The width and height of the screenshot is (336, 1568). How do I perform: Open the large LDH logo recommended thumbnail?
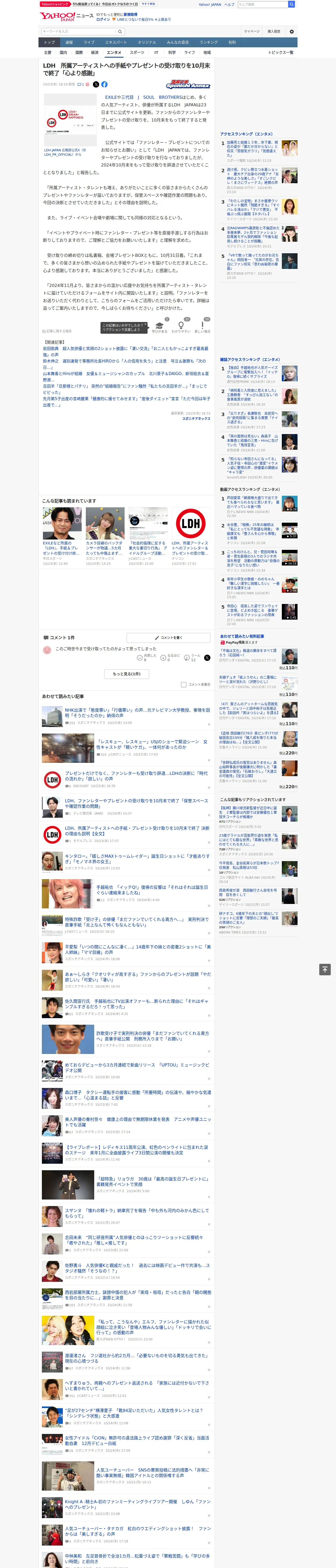pyautogui.click(x=190, y=523)
